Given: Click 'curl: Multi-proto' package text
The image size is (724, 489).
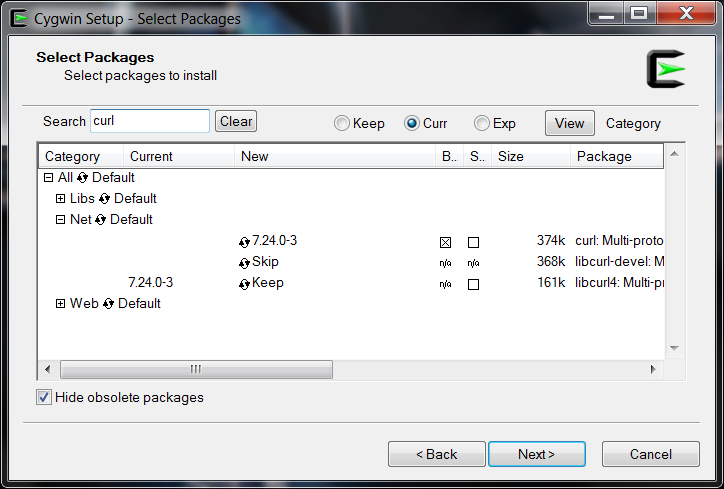Looking at the screenshot, I should coord(619,241).
